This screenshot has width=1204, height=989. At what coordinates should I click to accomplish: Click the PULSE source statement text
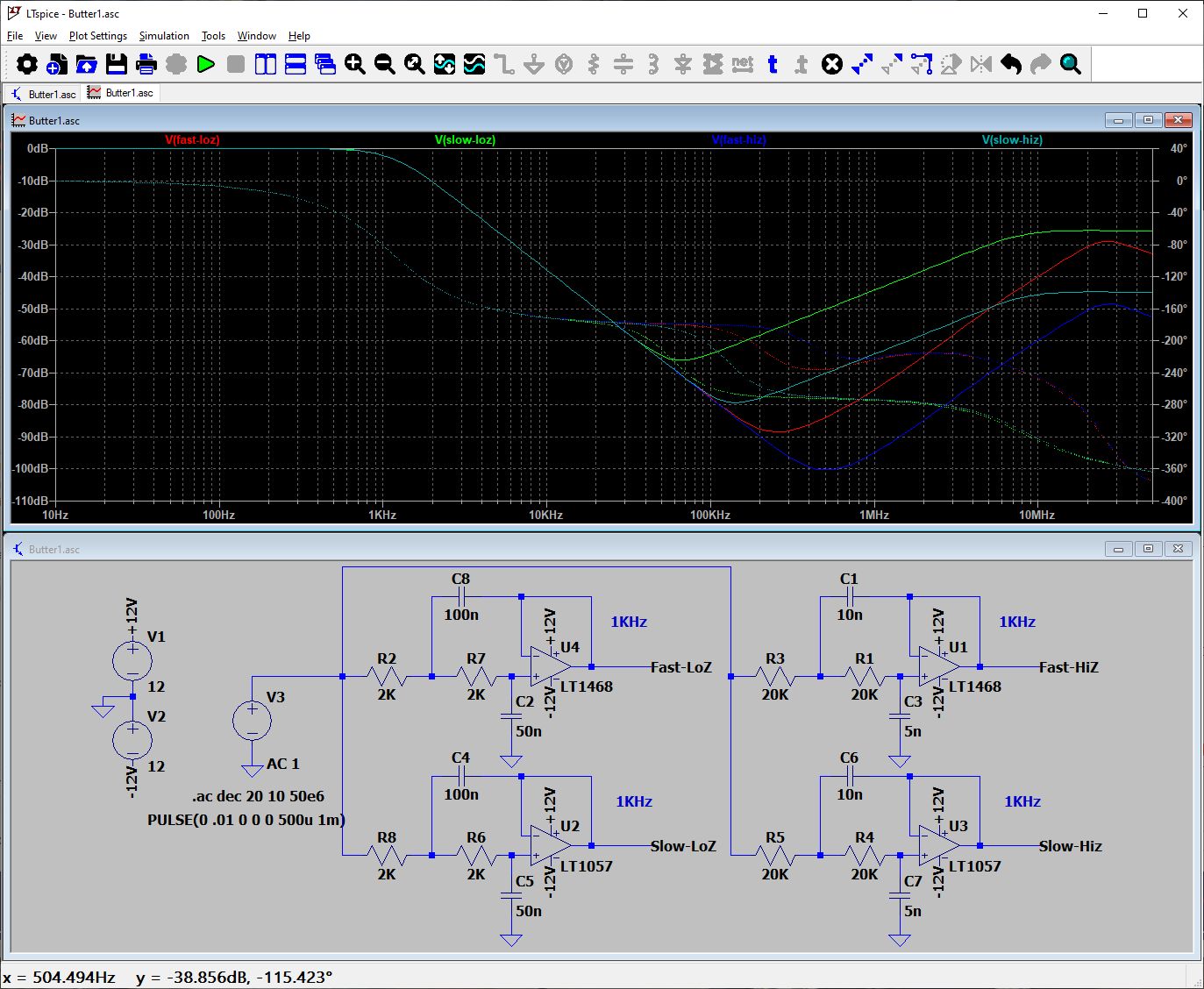(246, 821)
